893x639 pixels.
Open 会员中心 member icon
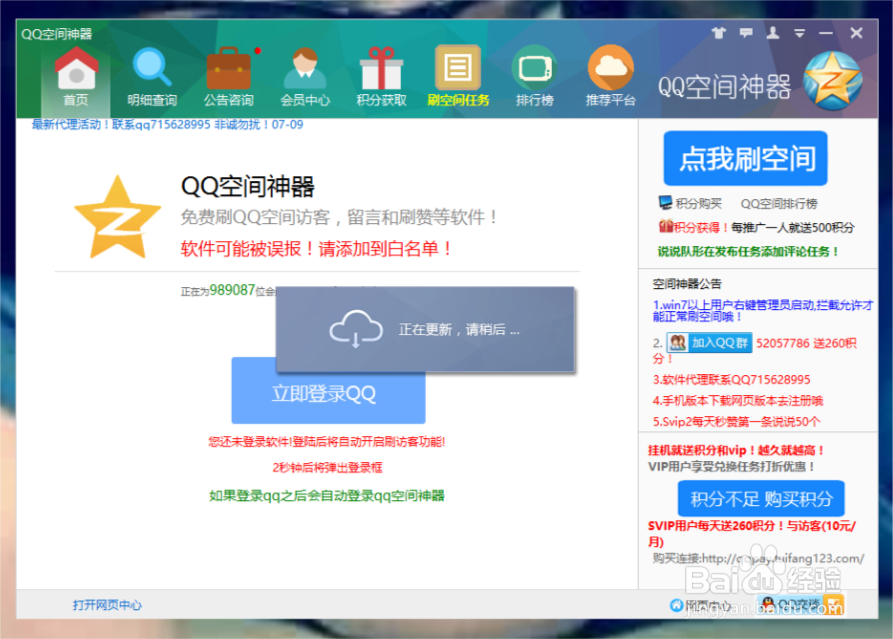(305, 77)
